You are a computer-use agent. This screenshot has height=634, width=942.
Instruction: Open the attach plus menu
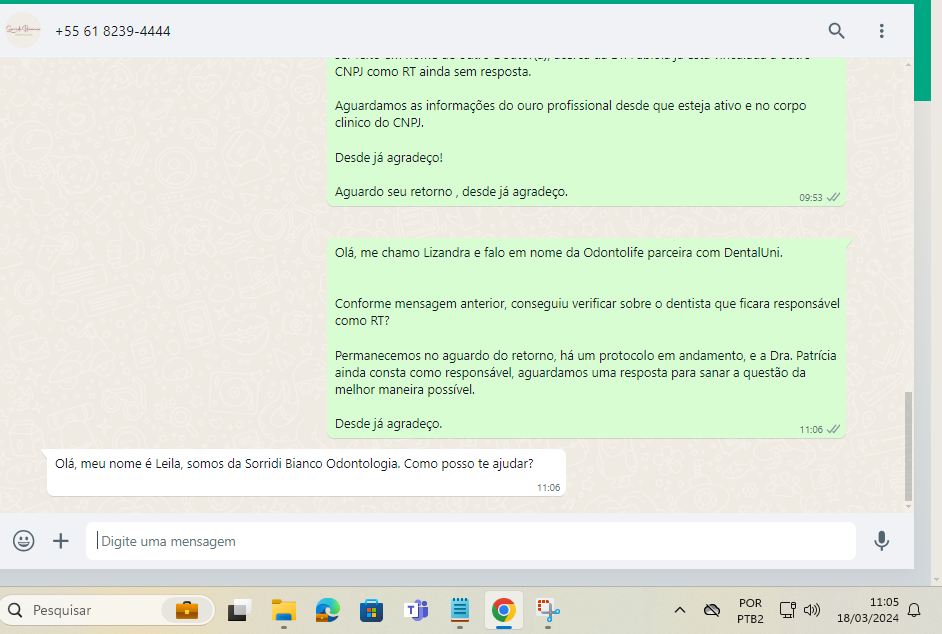(61, 541)
